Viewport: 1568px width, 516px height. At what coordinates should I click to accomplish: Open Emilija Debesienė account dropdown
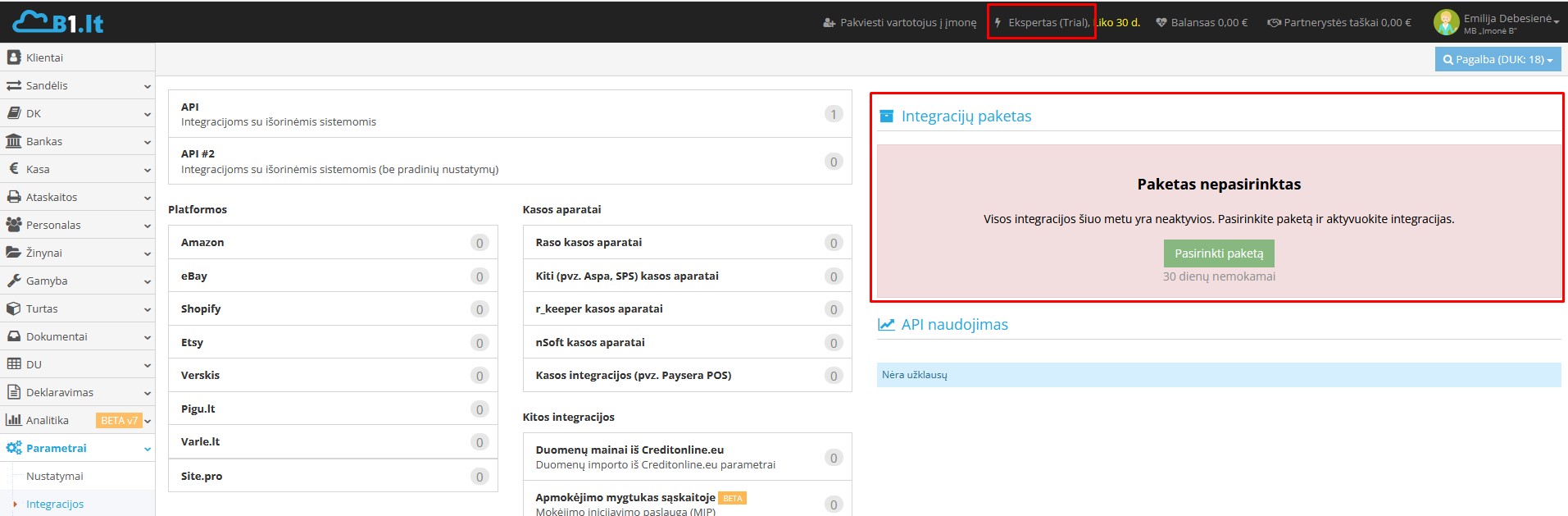pyautogui.click(x=1511, y=19)
